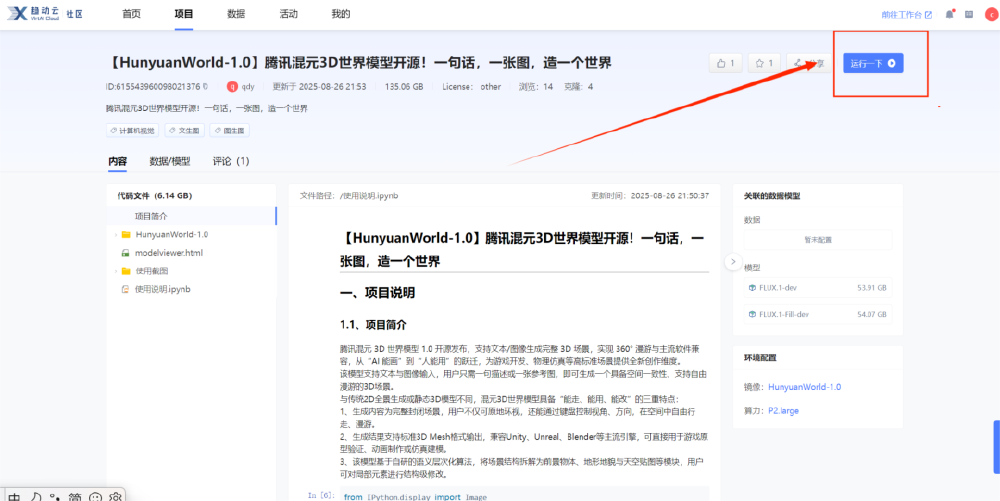Open the P2.large compute link

[783, 410]
